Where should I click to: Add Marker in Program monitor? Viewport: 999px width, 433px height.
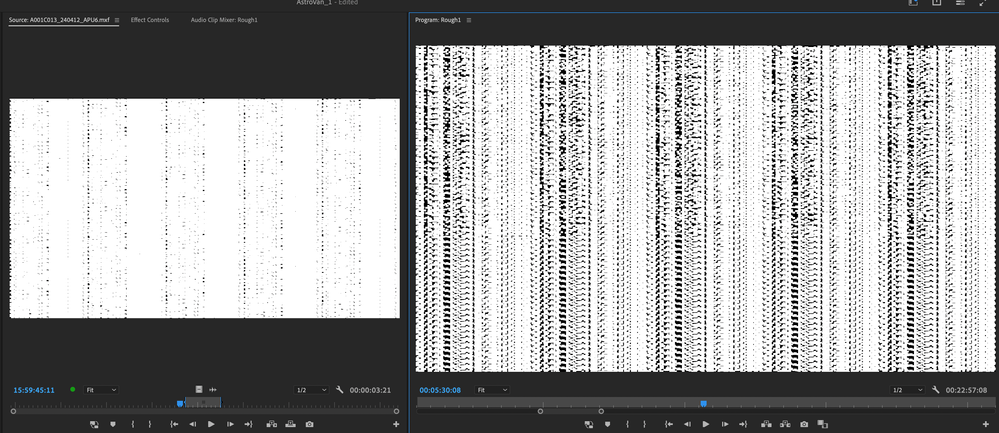pyautogui.click(x=607, y=424)
